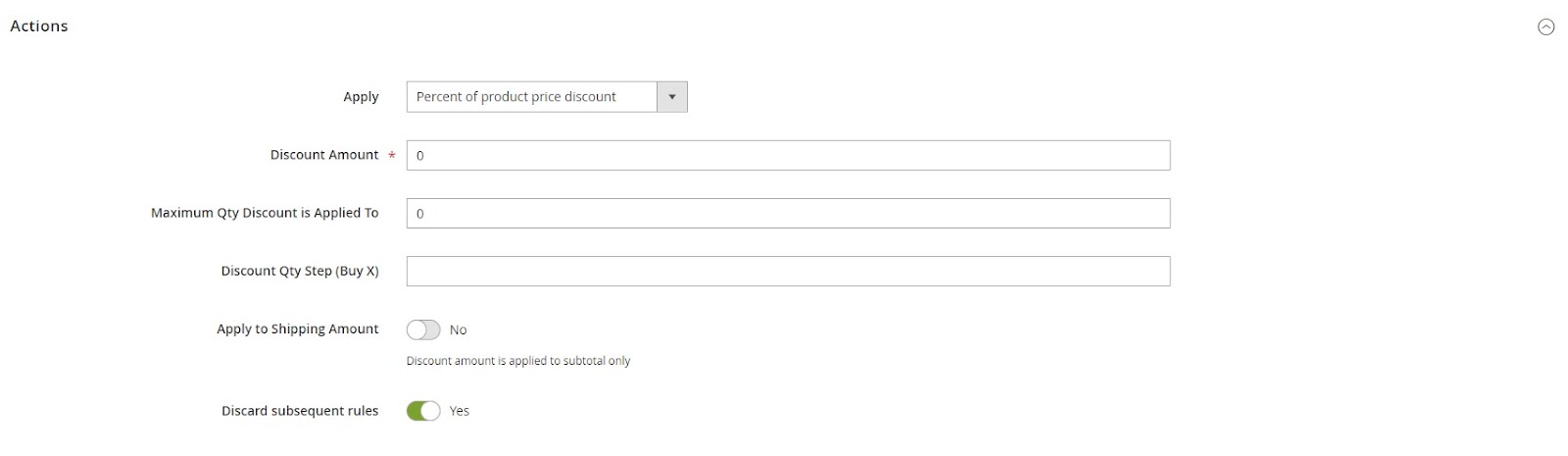This screenshot has width=1568, height=456.
Task: Click the "No" text beside the shipping toggle
Action: point(458,330)
